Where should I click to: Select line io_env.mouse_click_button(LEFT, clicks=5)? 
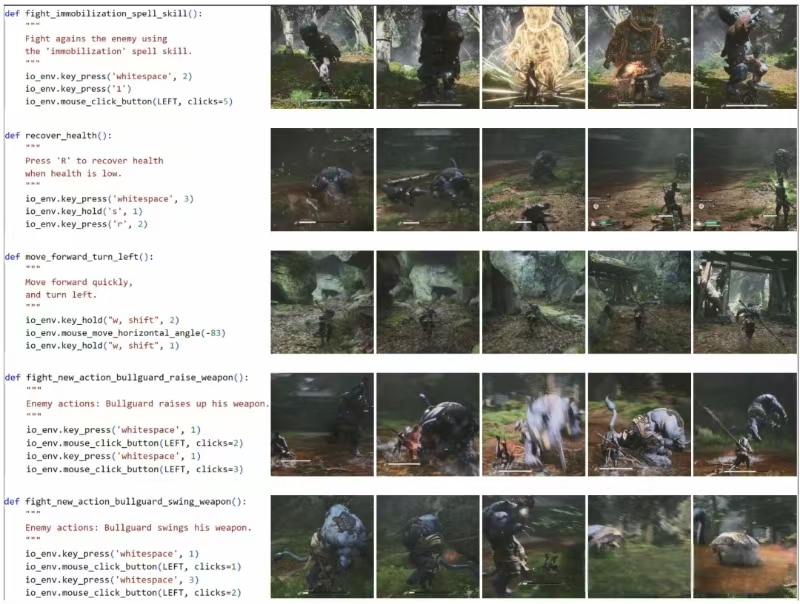(x=129, y=102)
